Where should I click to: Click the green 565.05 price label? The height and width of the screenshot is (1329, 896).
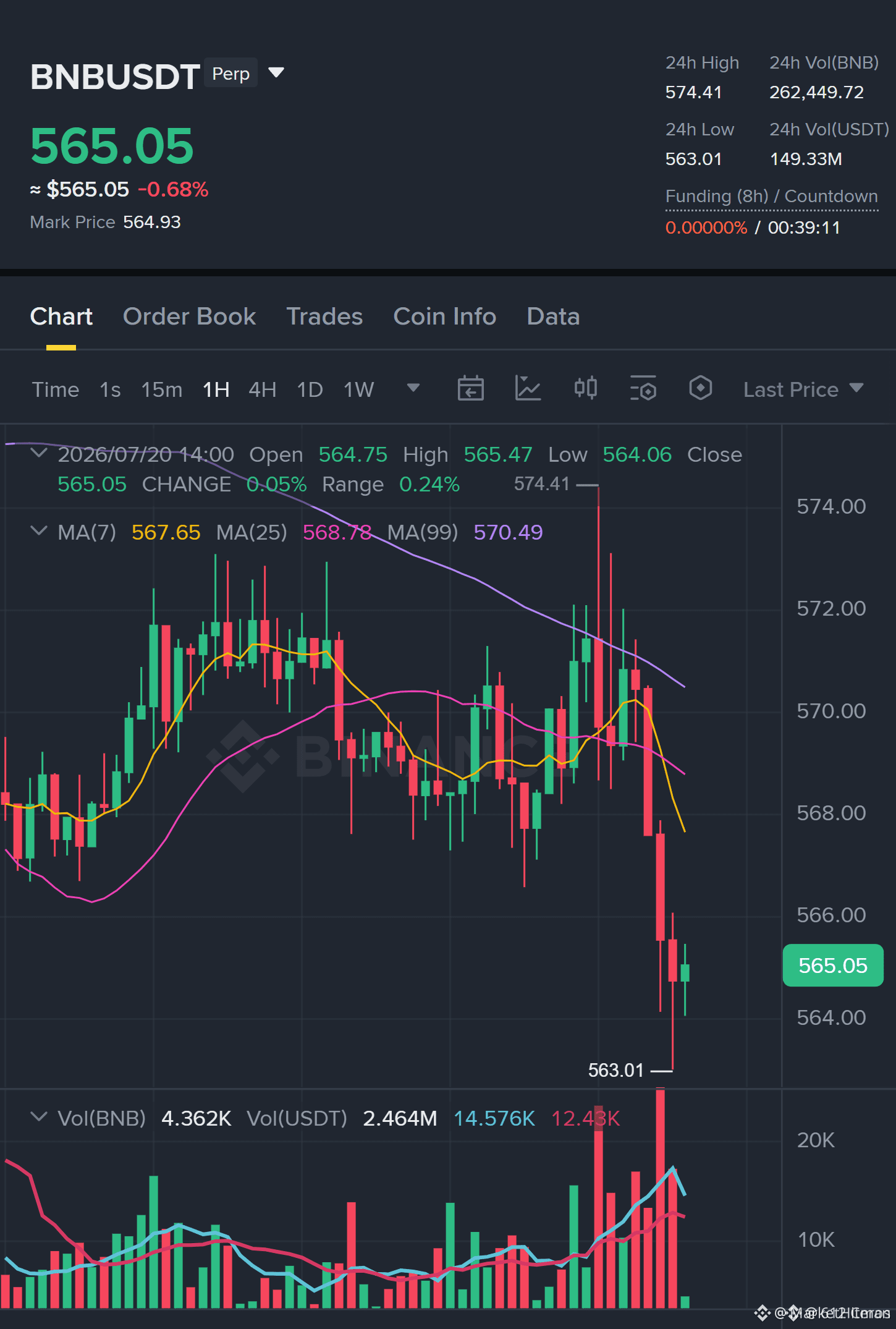pyautogui.click(x=832, y=966)
